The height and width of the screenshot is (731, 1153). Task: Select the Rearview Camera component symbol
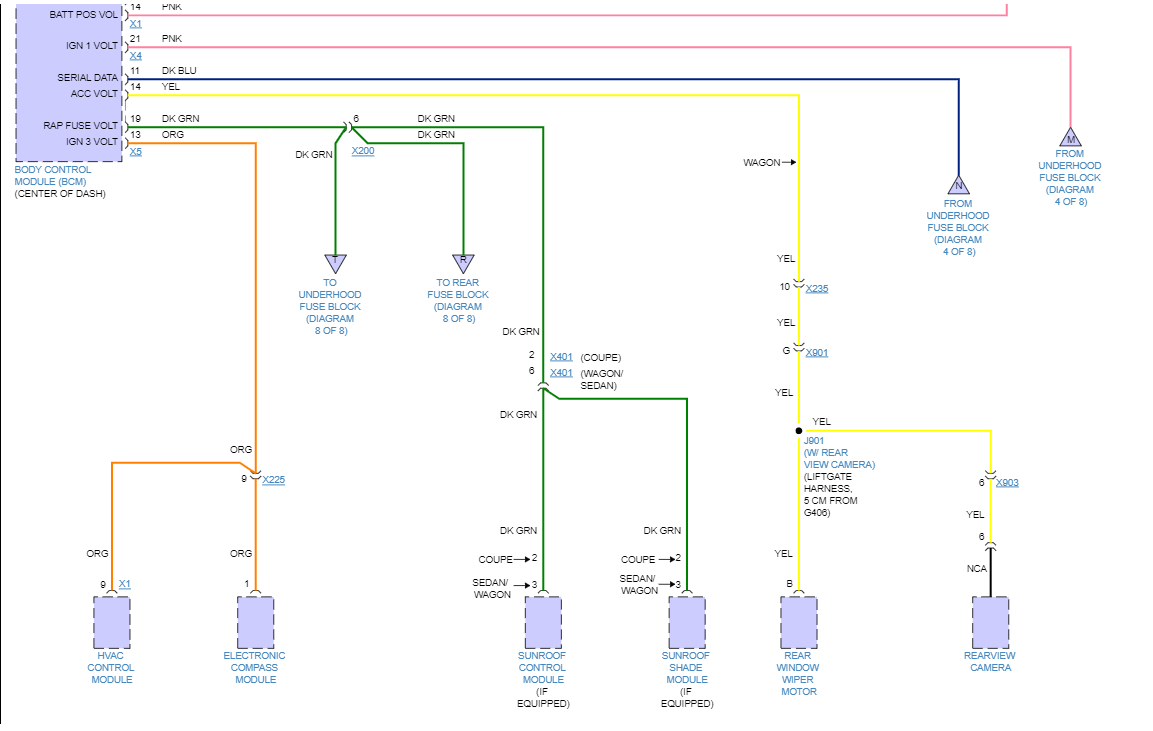pyautogui.click(x=990, y=620)
